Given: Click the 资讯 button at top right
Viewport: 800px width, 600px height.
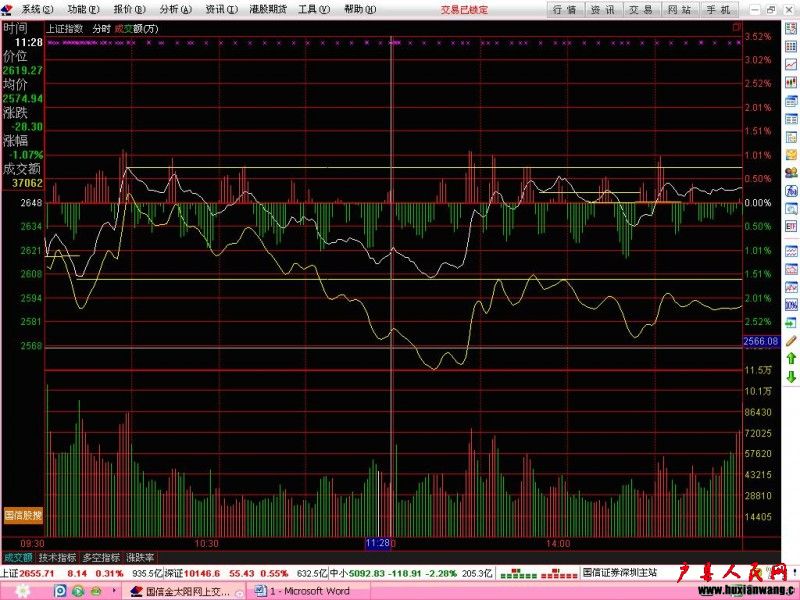Looking at the screenshot, I should click(x=603, y=10).
